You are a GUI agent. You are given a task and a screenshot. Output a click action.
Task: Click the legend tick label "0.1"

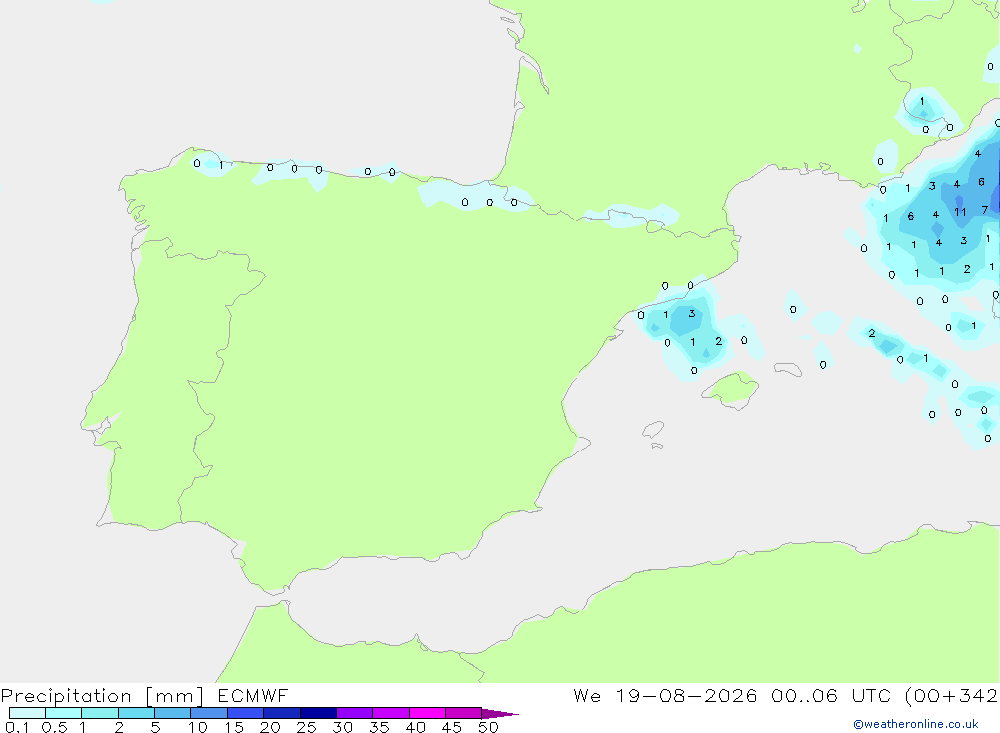tap(16, 727)
